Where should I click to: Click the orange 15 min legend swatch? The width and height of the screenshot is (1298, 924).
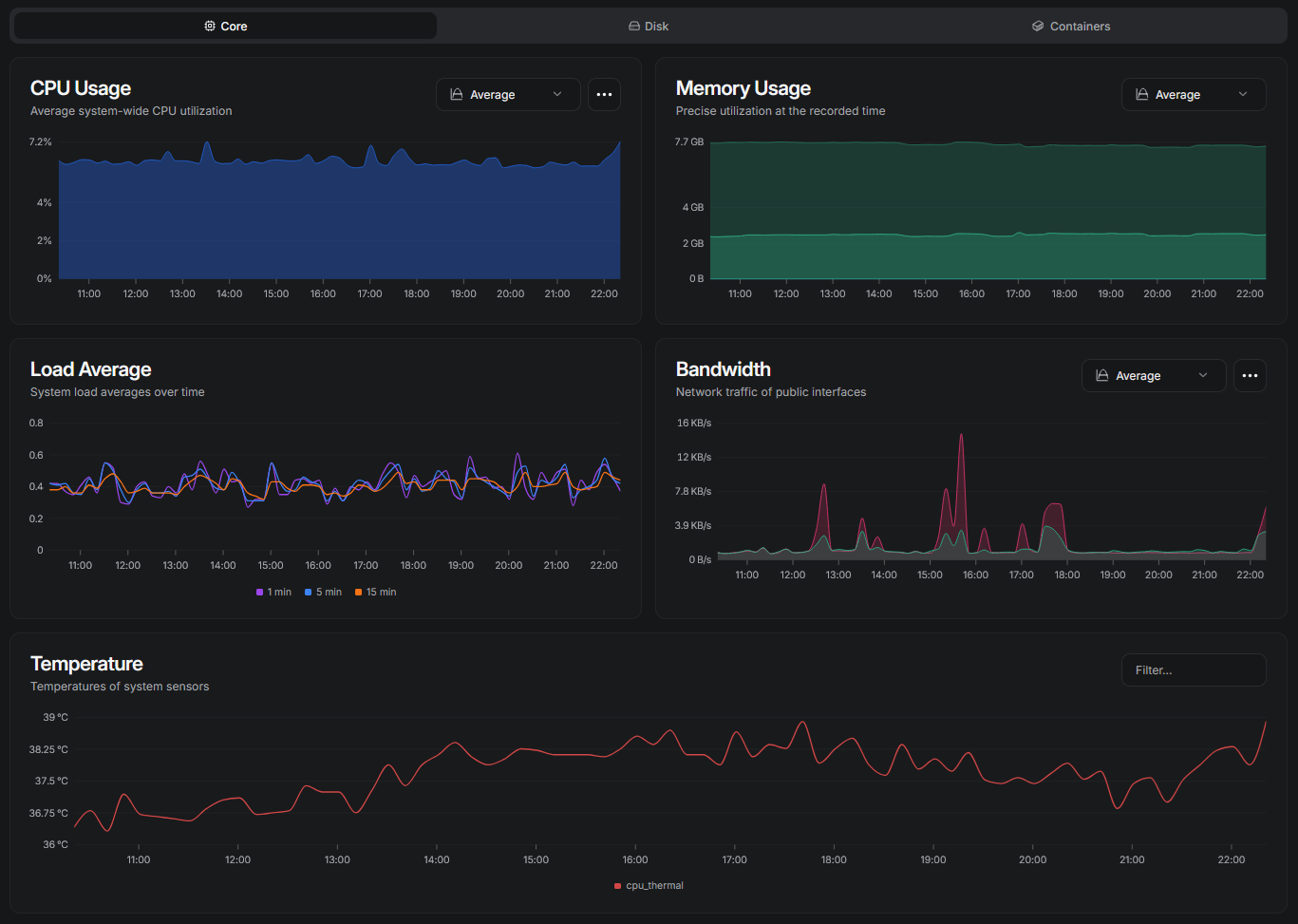[x=358, y=593]
